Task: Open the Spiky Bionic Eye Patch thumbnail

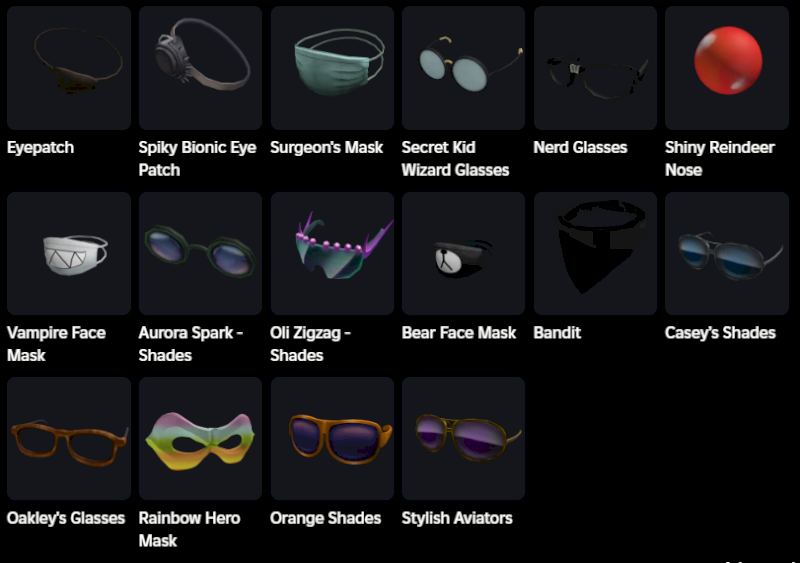Action: 201,68
